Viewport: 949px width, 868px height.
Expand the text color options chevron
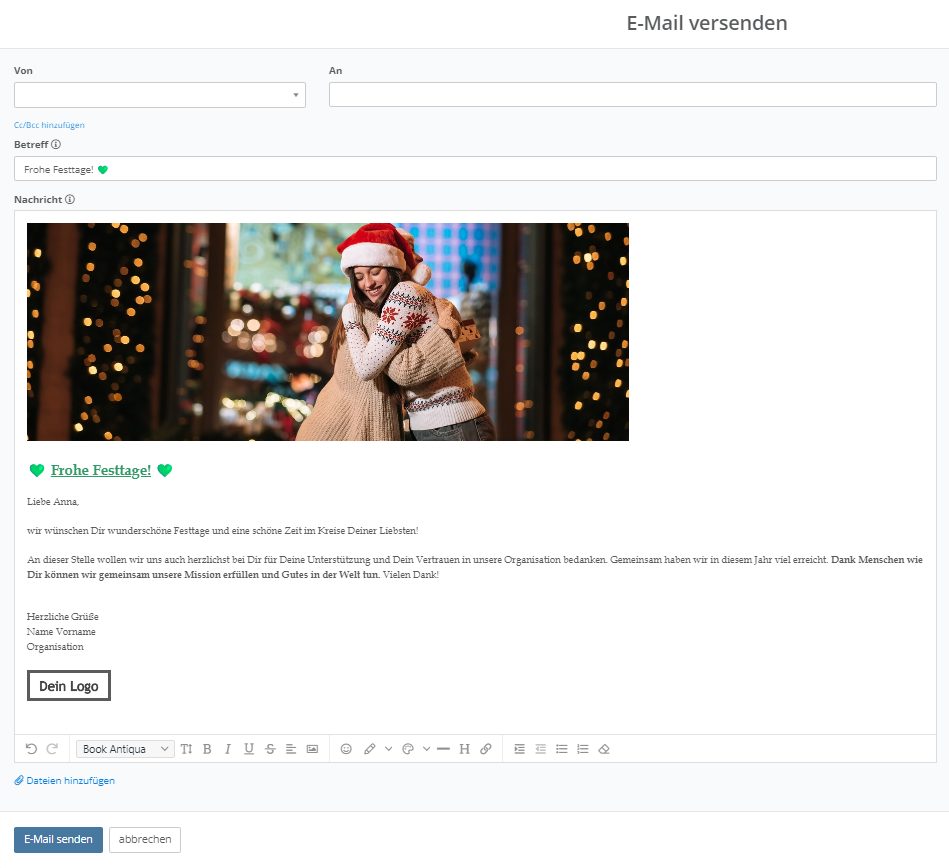(x=387, y=748)
